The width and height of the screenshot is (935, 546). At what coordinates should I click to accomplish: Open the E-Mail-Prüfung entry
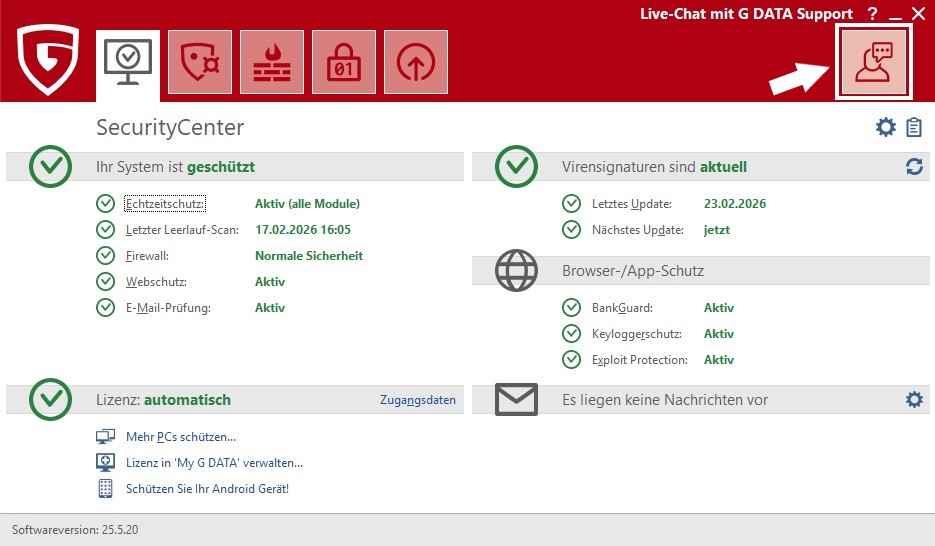pos(168,308)
